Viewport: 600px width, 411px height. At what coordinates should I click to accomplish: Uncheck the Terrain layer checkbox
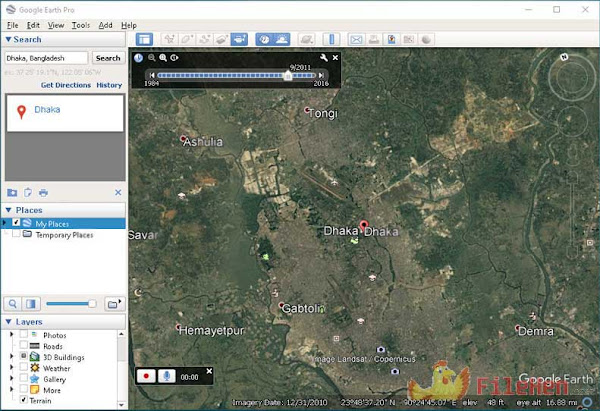tap(23, 400)
